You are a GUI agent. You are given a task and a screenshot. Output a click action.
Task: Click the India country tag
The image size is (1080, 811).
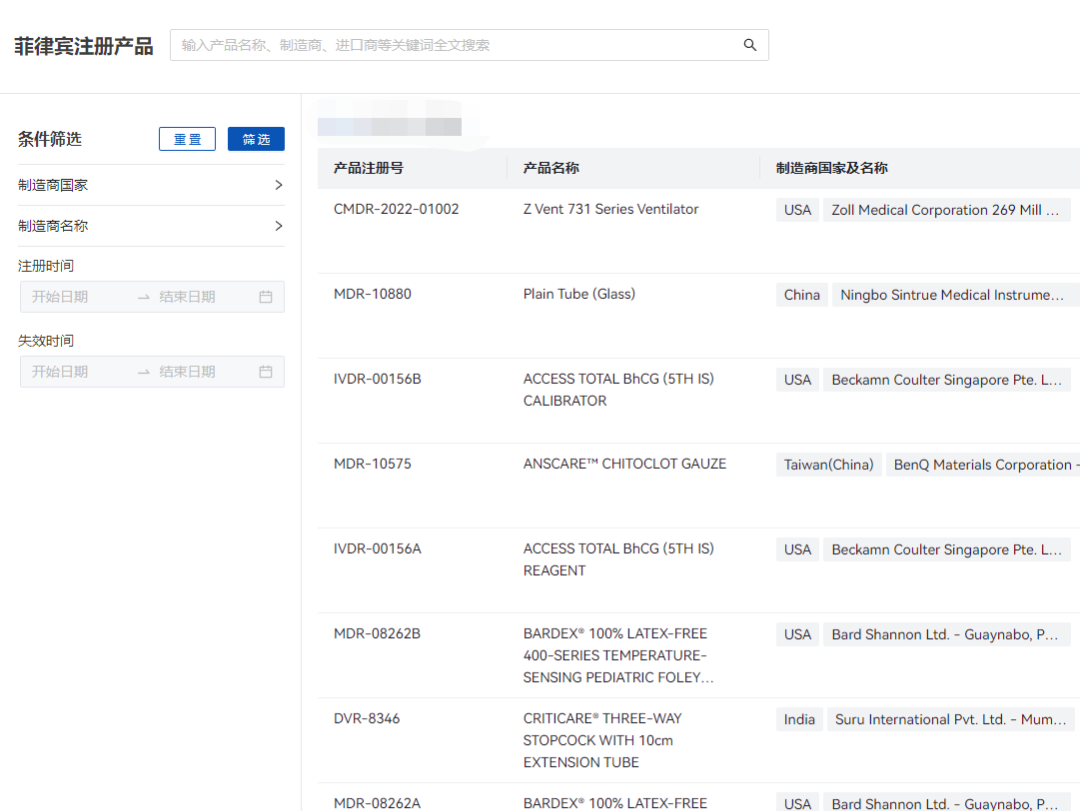tap(799, 719)
